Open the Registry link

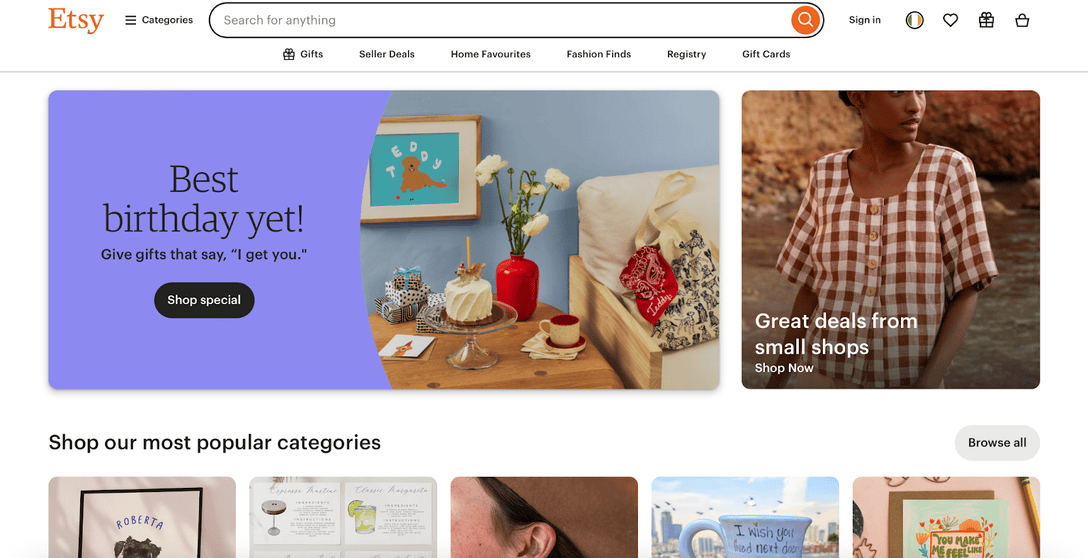(686, 54)
